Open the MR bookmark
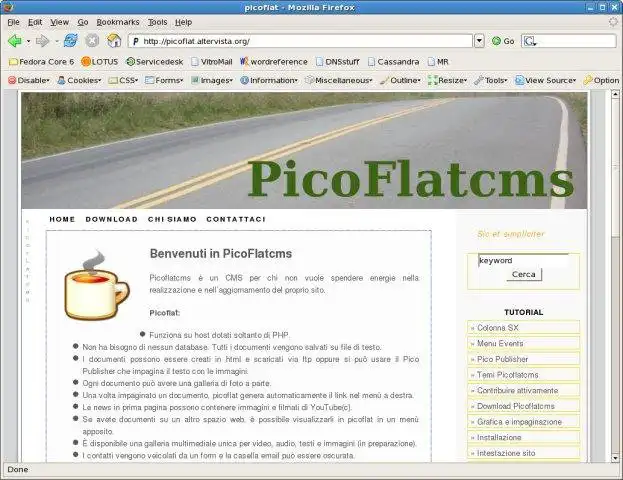623x480 pixels. pos(438,62)
